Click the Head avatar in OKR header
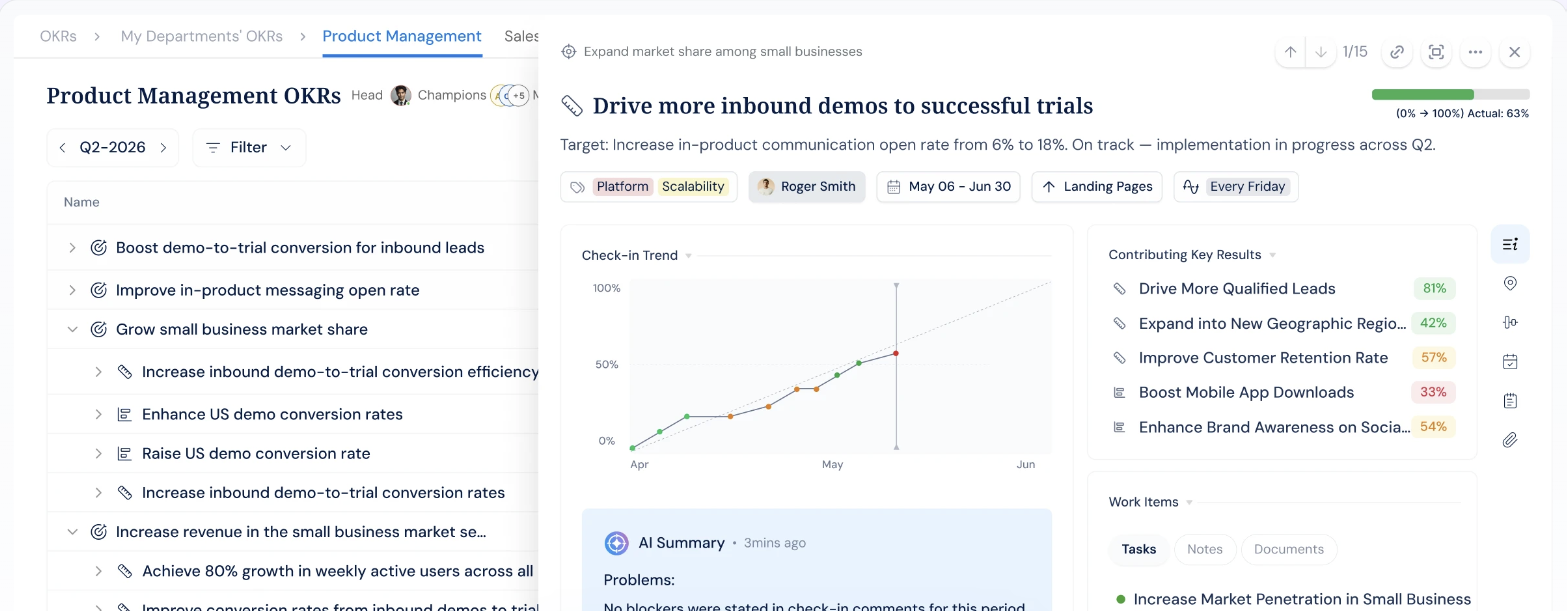This screenshot has height=611, width=1567. point(401,95)
